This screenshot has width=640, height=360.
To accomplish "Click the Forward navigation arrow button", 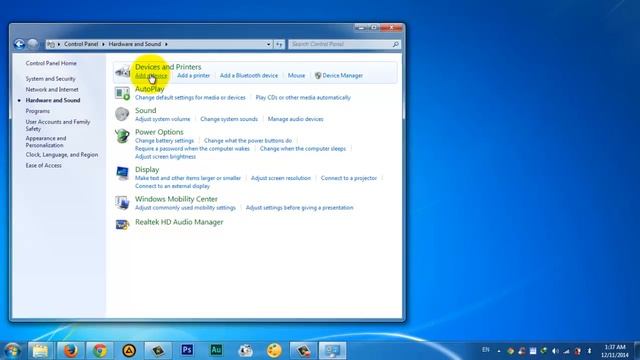I will click(33, 44).
